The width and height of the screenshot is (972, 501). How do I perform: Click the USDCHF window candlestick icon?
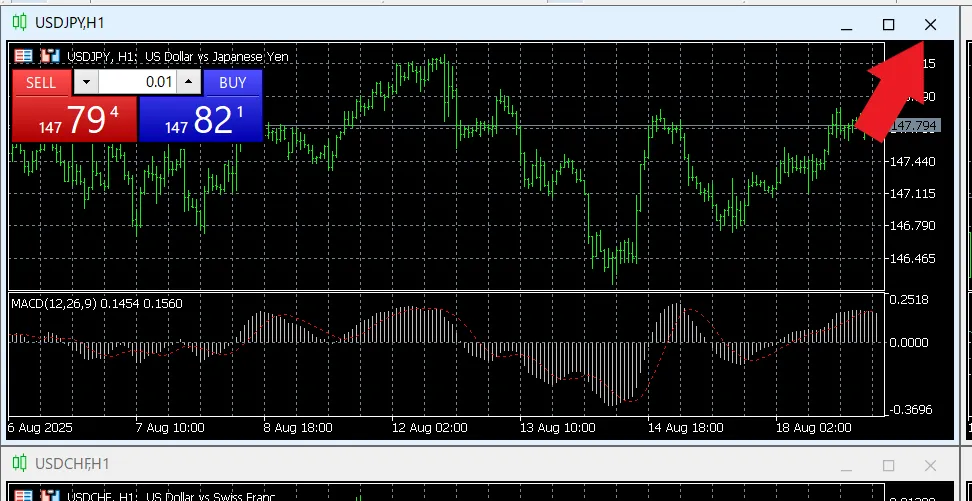[20, 463]
